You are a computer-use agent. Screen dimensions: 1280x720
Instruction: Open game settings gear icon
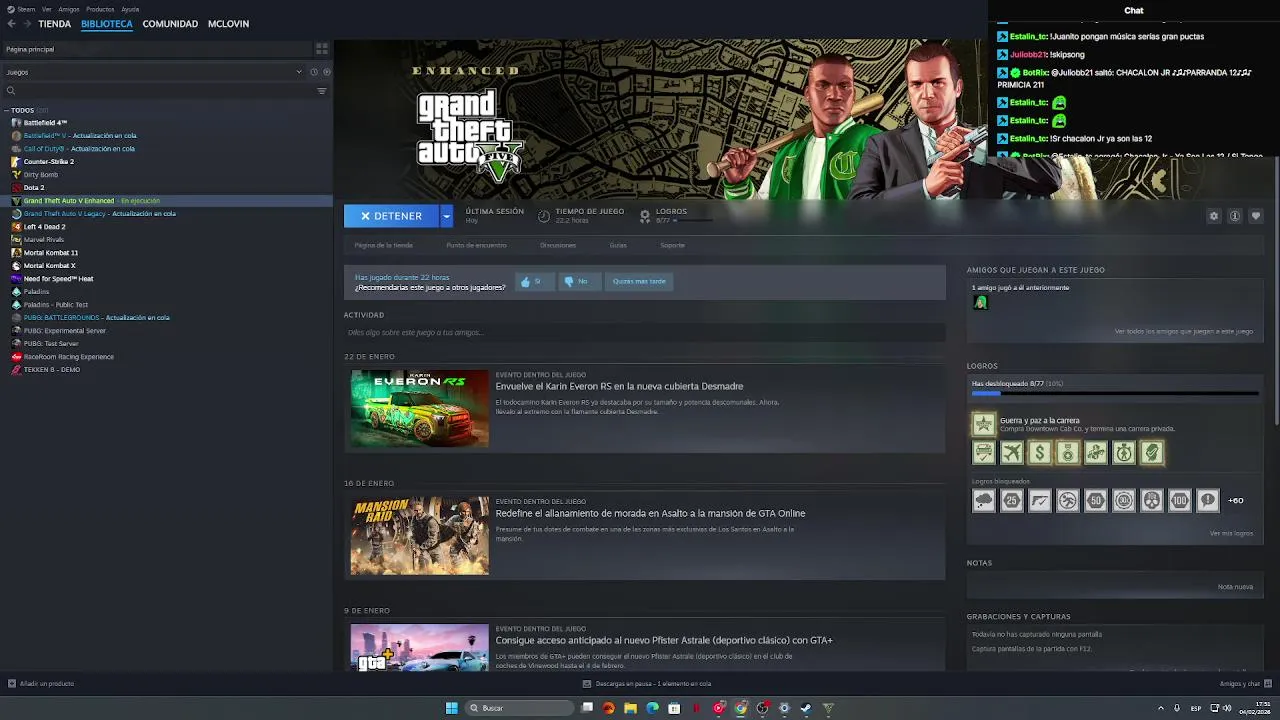(1214, 216)
